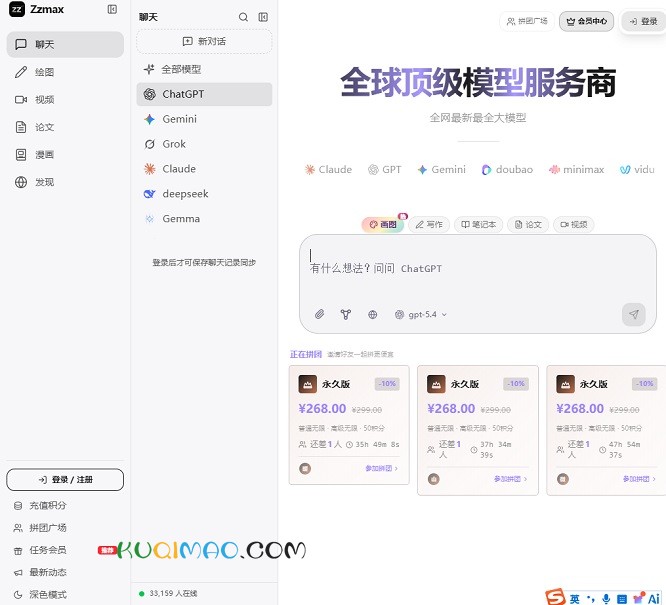666x605 pixels.
Task: Collapse the chat list panel icon
Action: pos(263,17)
